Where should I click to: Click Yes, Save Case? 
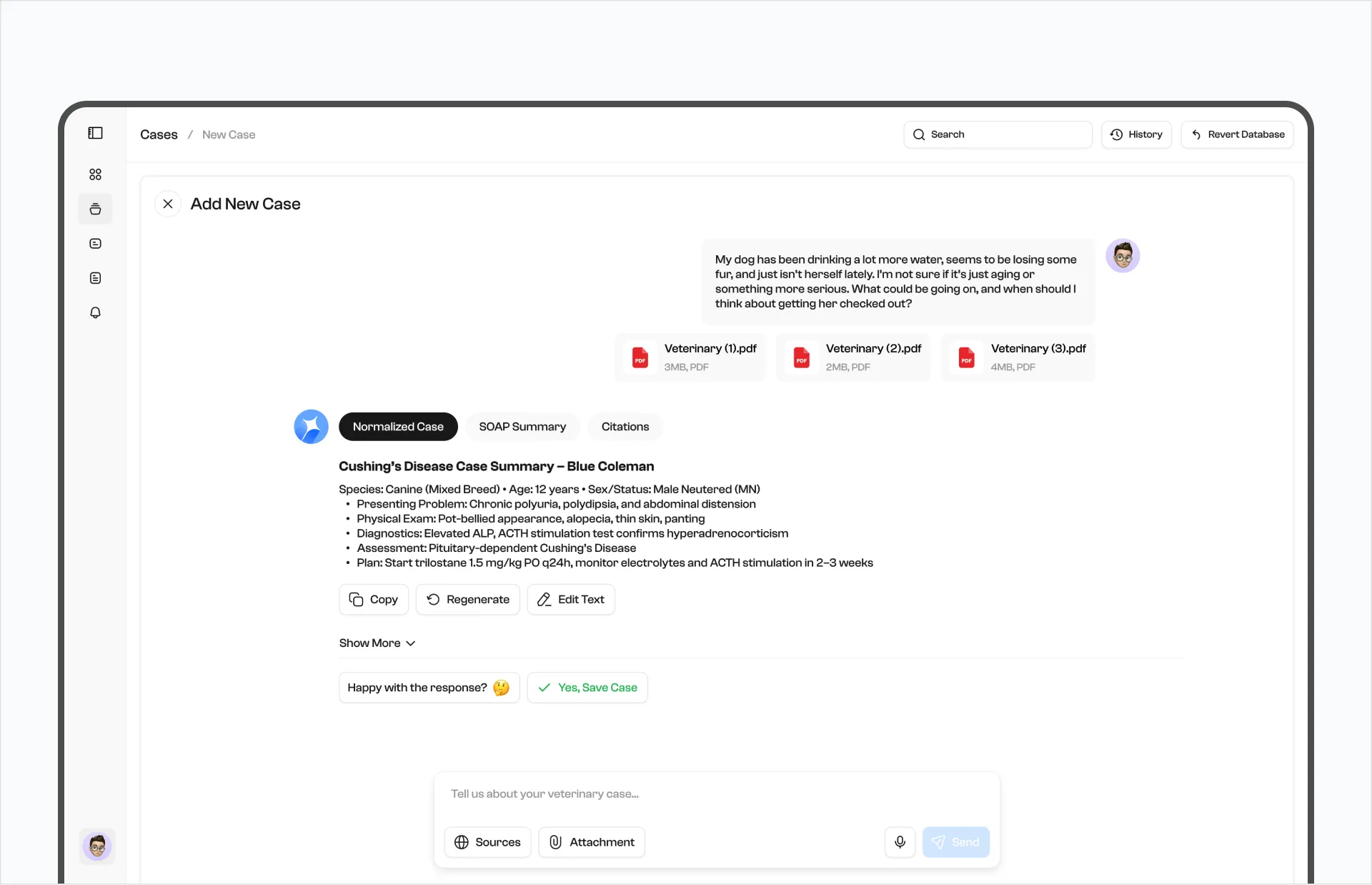tap(587, 688)
